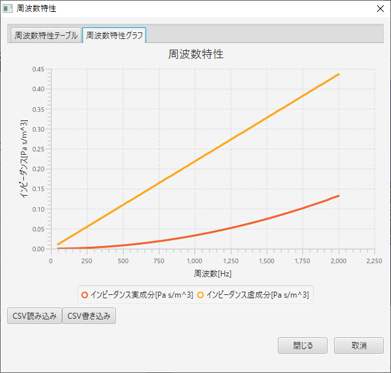This screenshot has height=373, width=391.
Task: Click the x-axis label 周波数[Hz]
Action: click(x=212, y=274)
